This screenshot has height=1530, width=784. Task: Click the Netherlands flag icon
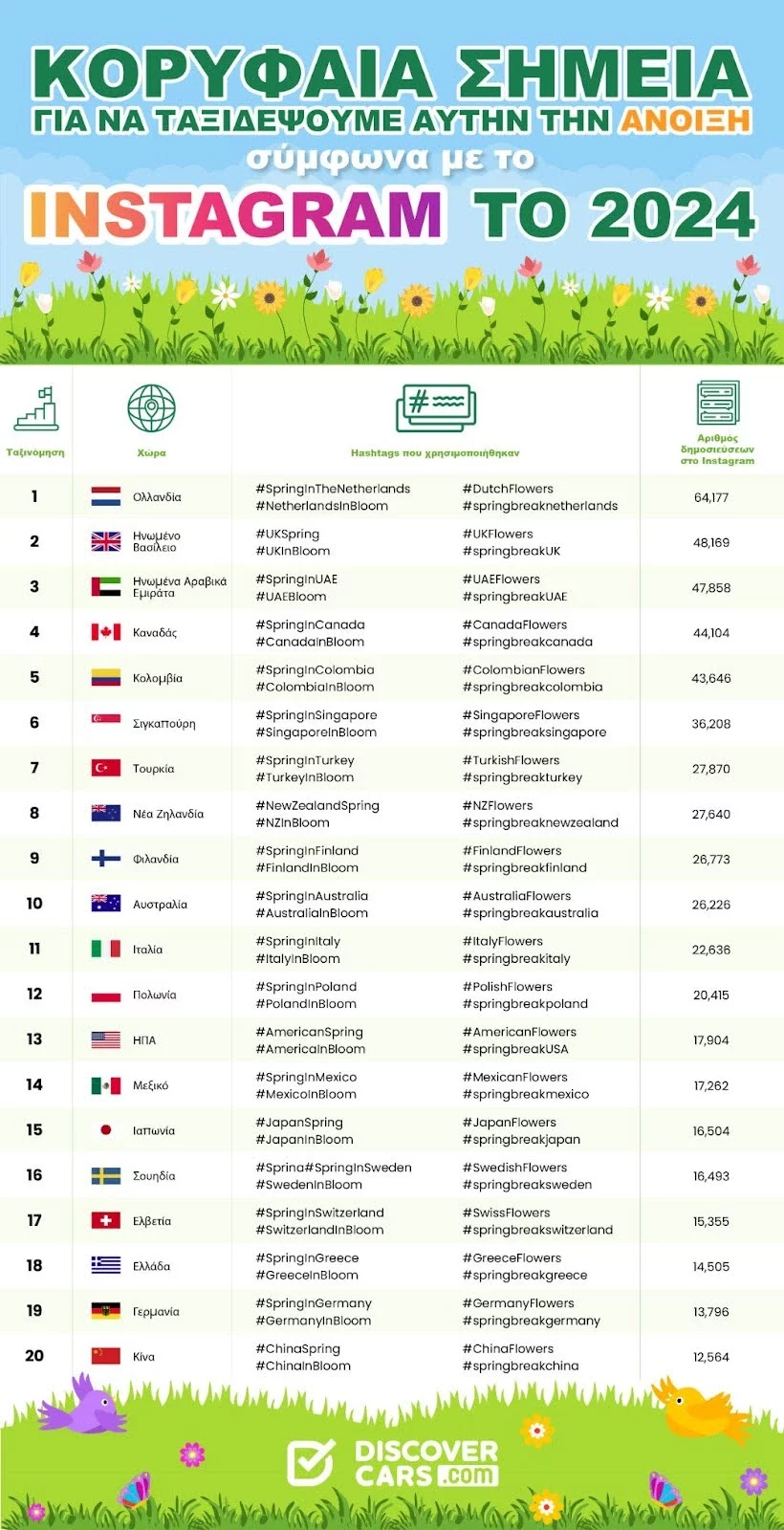105,497
